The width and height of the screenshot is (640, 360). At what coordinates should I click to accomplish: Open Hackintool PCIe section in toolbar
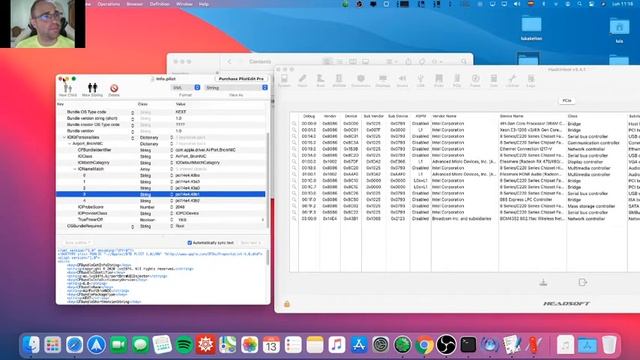coord(457,80)
